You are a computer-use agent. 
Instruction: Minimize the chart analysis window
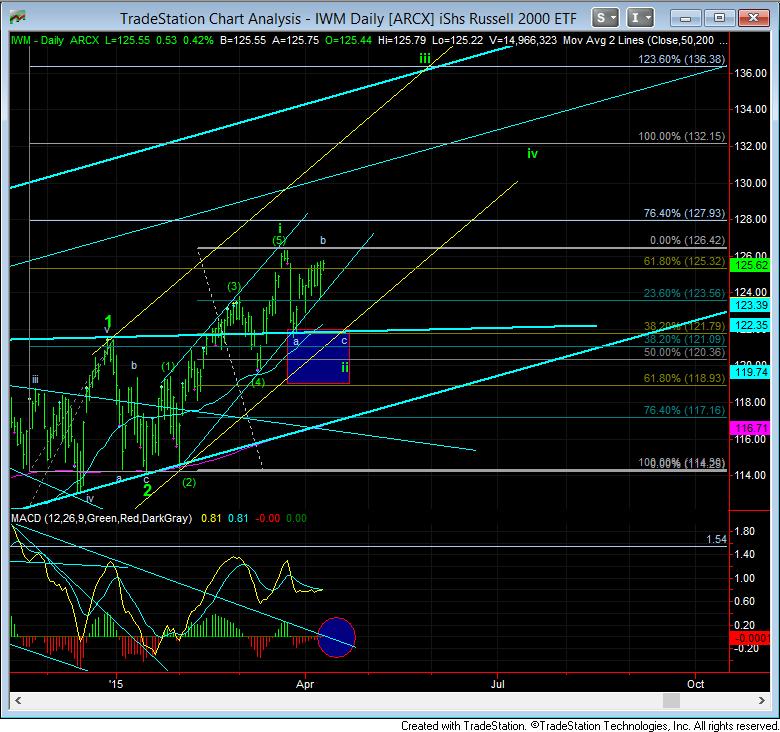(x=685, y=18)
